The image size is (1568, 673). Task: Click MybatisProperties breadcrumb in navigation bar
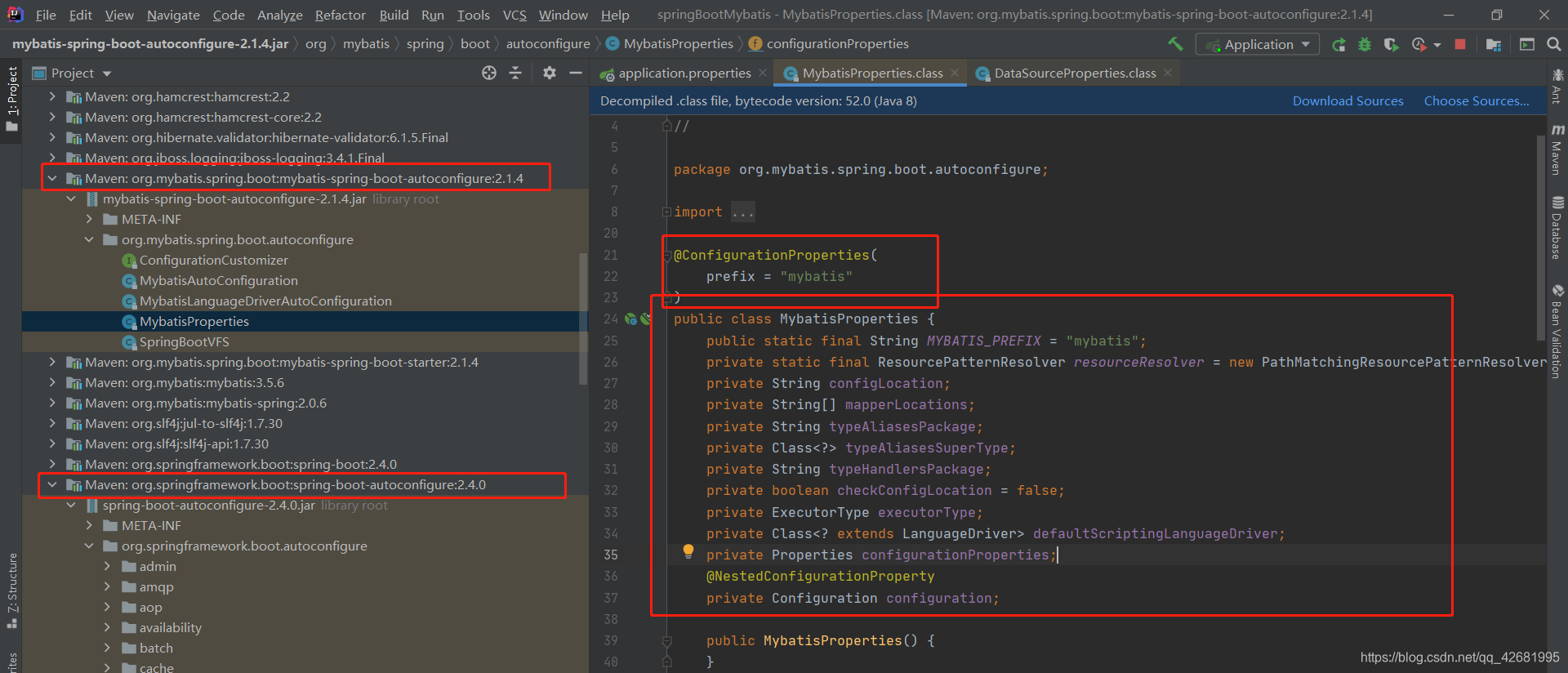tap(670, 44)
